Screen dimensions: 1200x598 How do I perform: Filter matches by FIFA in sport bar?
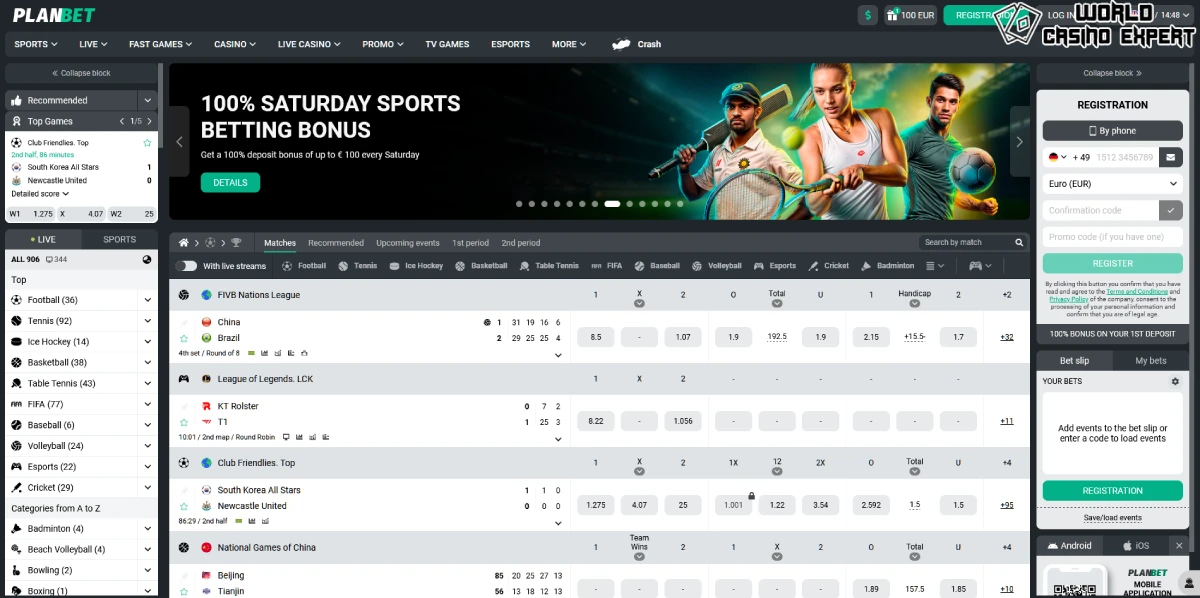pyautogui.click(x=606, y=266)
